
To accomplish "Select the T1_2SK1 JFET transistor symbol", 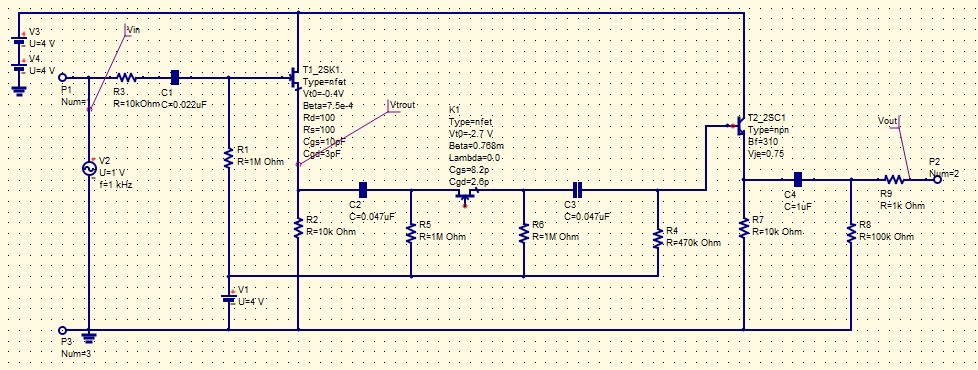I will pyautogui.click(x=295, y=79).
